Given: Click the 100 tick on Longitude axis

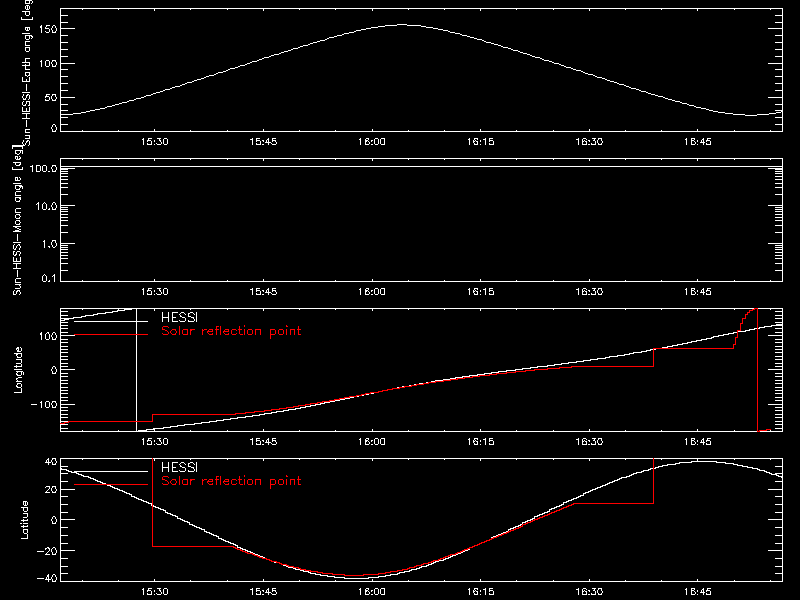Looking at the screenshot, I should coord(49,336).
